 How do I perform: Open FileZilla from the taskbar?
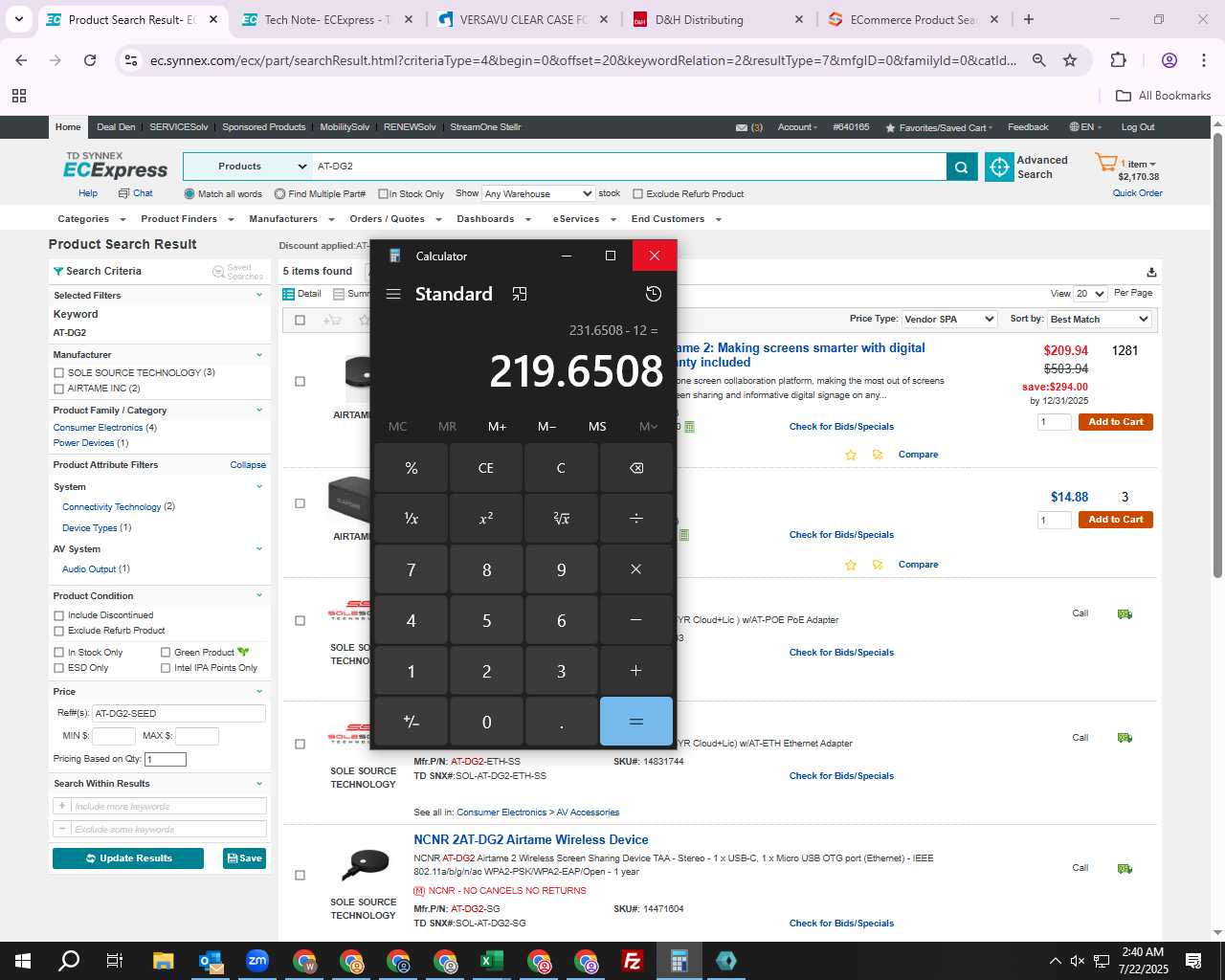pos(633,961)
